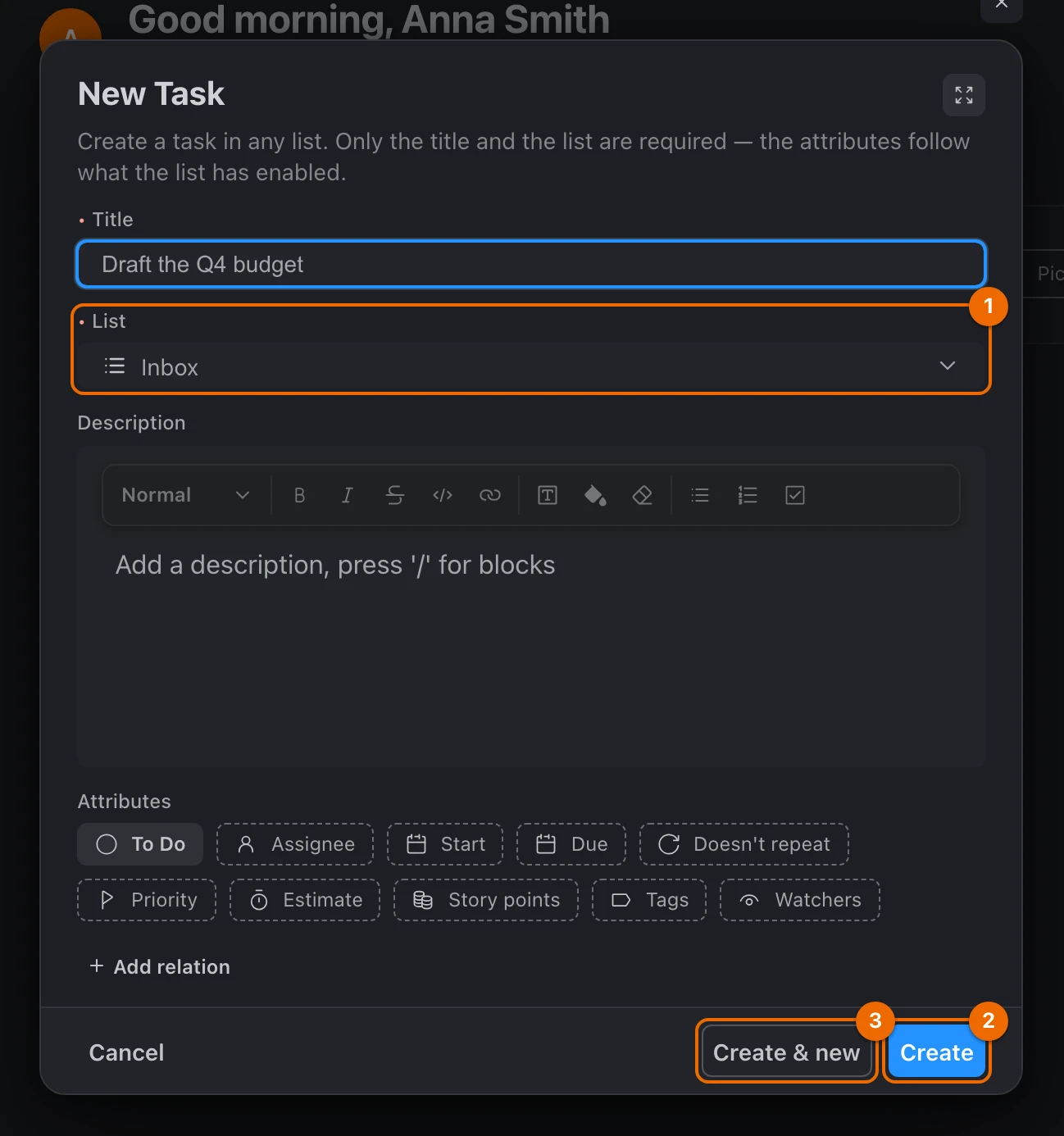Change the To Do status attribute
The width and height of the screenshot is (1064, 1136).
tap(140, 844)
